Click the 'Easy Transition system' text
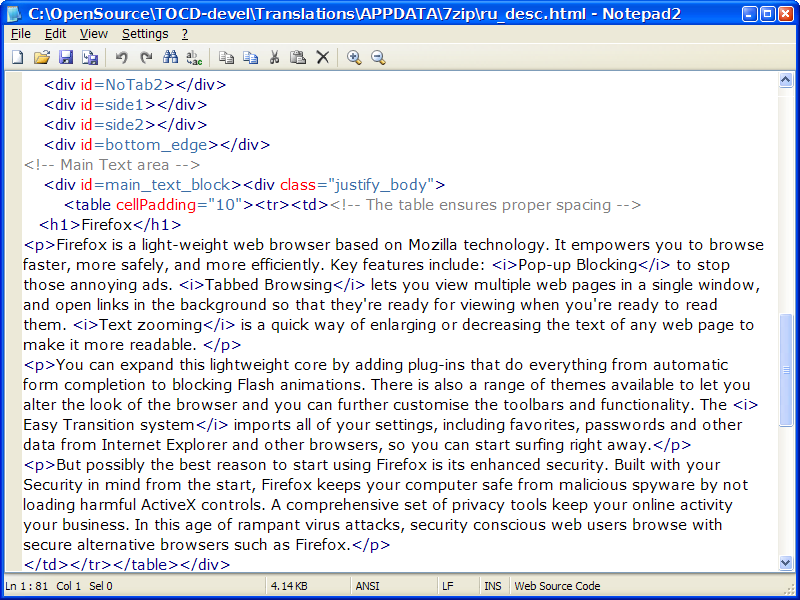The width and height of the screenshot is (800, 600). point(109,425)
